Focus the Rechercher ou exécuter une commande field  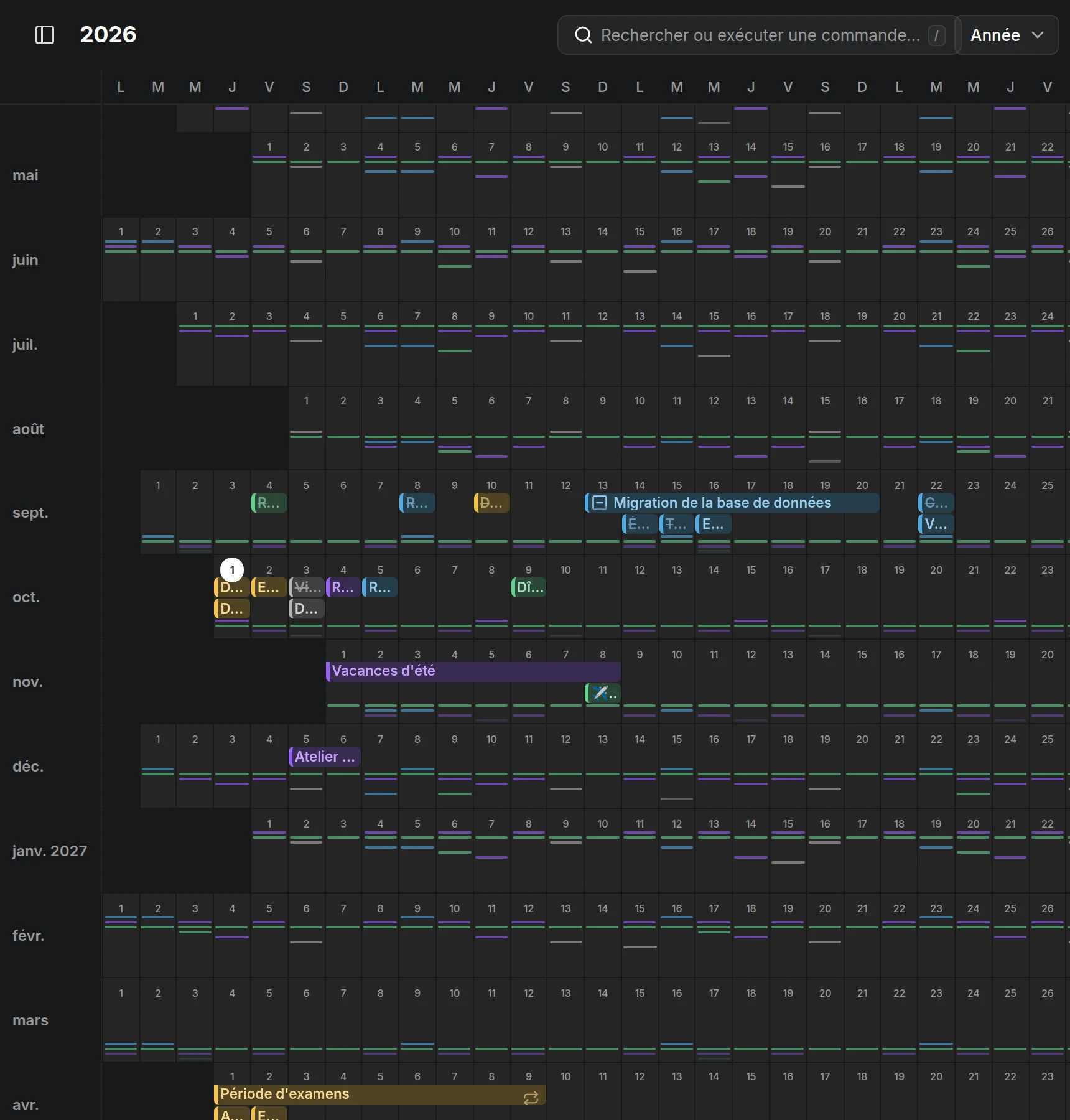(x=758, y=35)
